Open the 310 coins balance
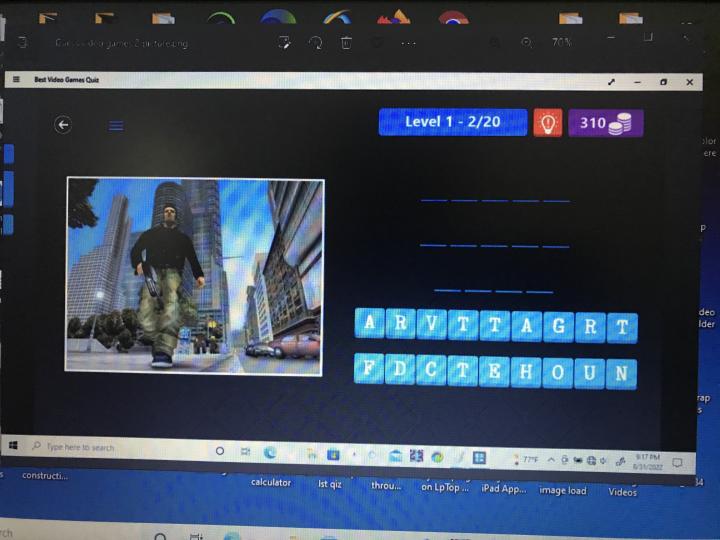 point(606,123)
